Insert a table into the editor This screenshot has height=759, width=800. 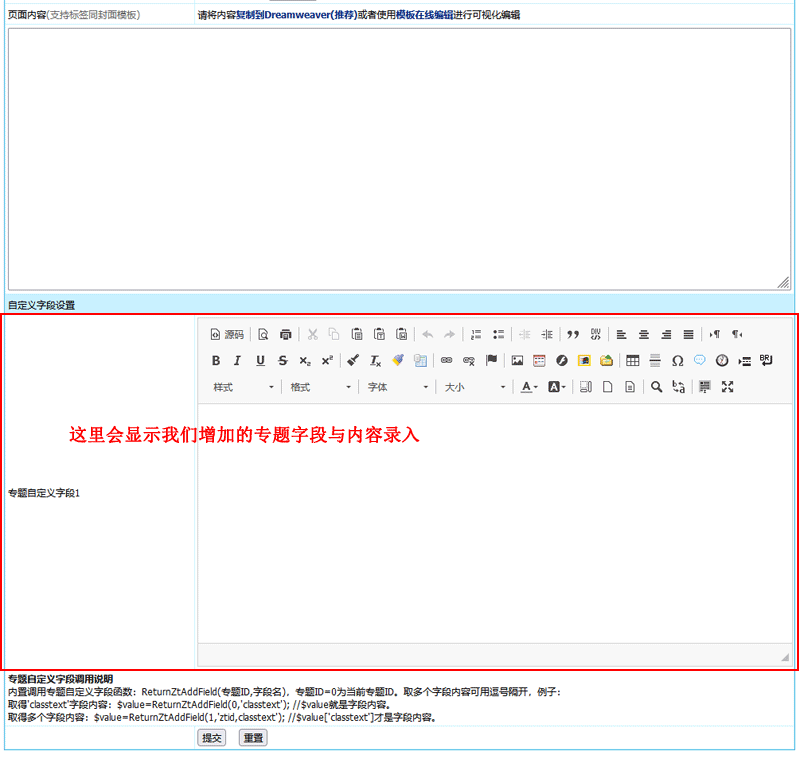tap(633, 360)
